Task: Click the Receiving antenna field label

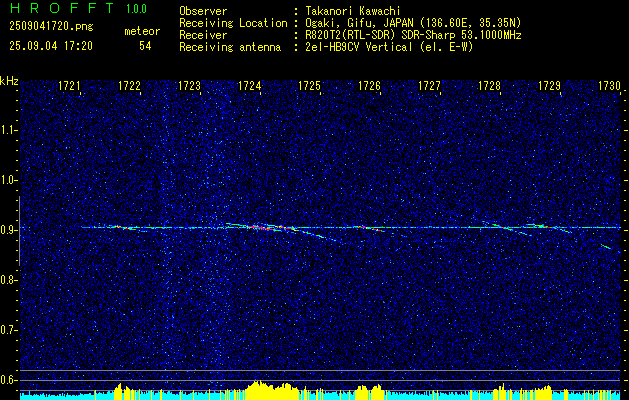Action: (x=230, y=47)
